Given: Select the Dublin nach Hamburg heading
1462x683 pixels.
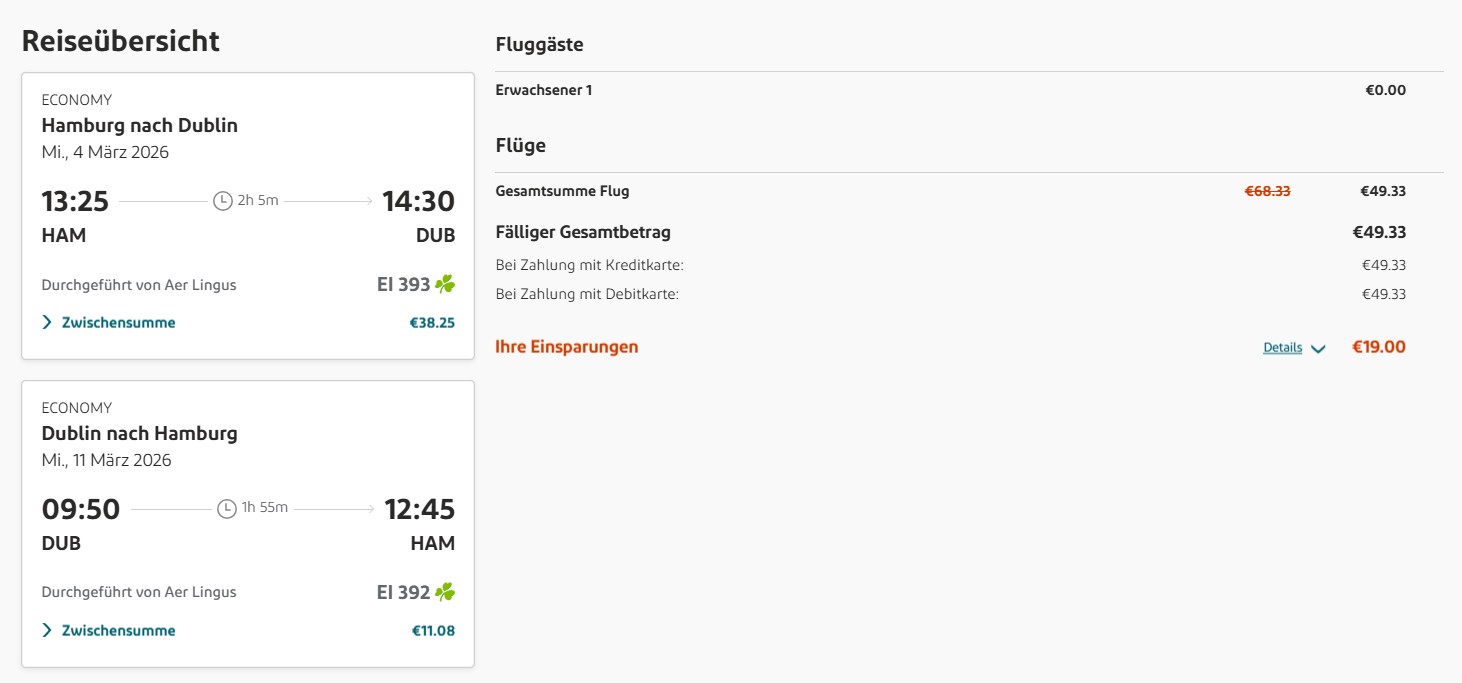Looking at the screenshot, I should tap(139, 434).
